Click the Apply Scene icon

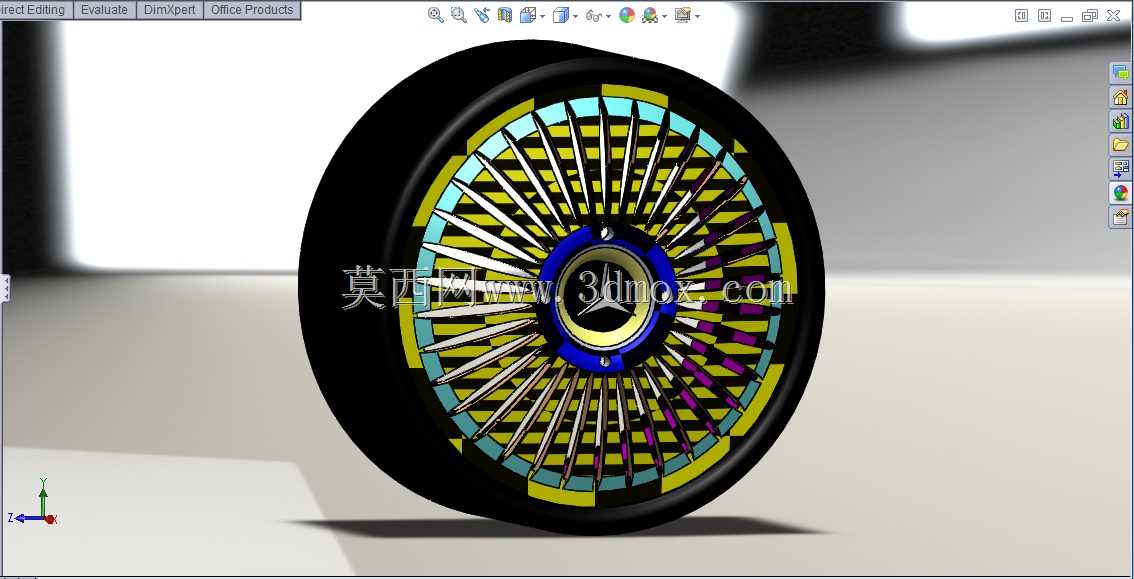click(649, 15)
